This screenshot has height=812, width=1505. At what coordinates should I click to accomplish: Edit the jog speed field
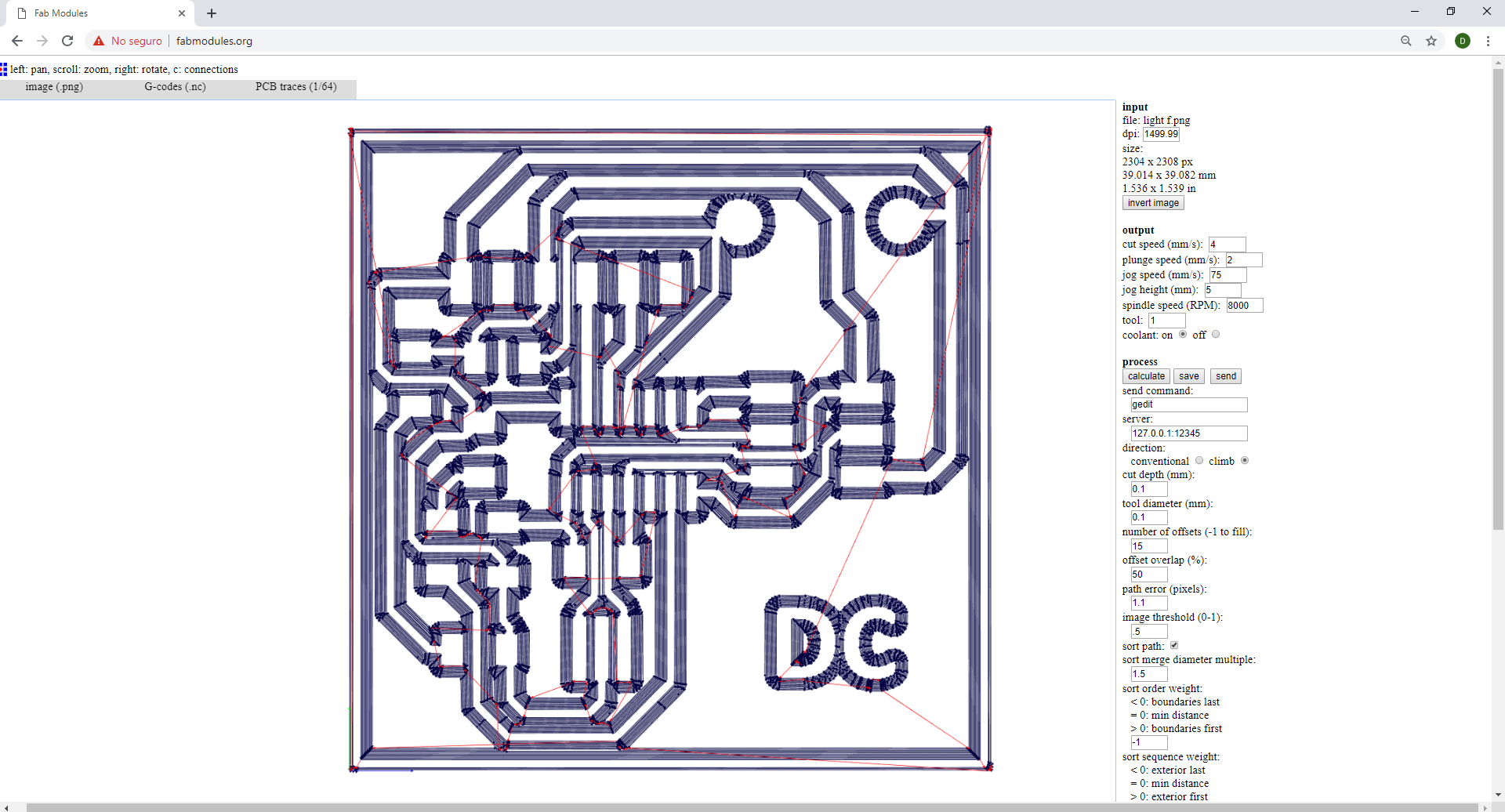(x=1228, y=275)
